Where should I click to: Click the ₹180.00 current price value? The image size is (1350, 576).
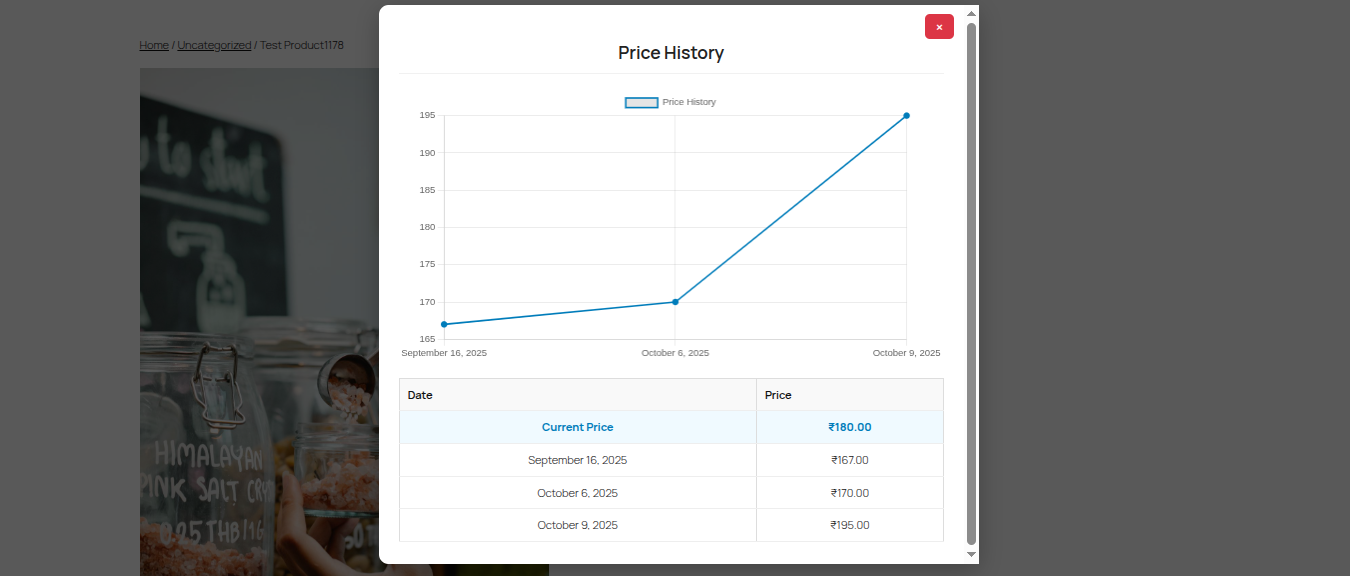[849, 427]
